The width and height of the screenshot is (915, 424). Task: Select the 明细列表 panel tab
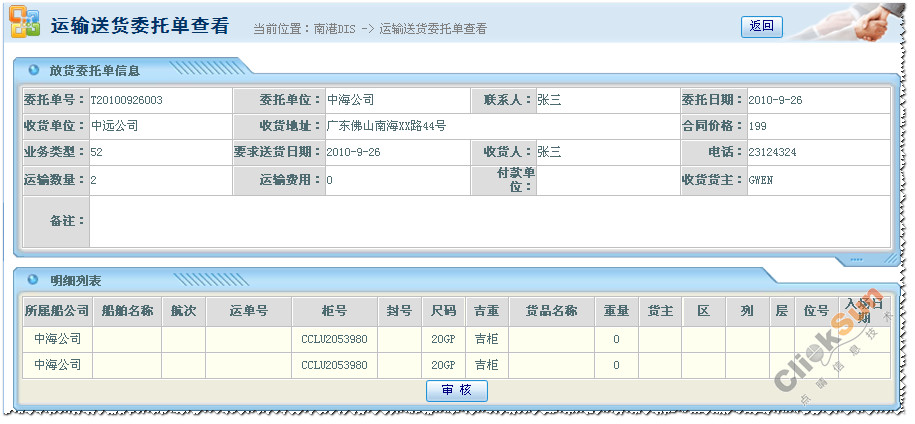[75, 280]
